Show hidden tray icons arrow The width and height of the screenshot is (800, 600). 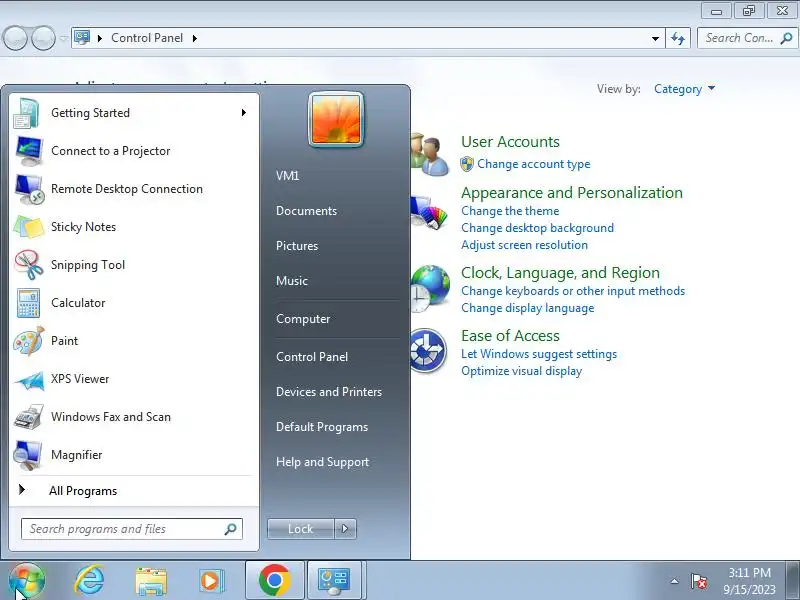[x=674, y=581]
